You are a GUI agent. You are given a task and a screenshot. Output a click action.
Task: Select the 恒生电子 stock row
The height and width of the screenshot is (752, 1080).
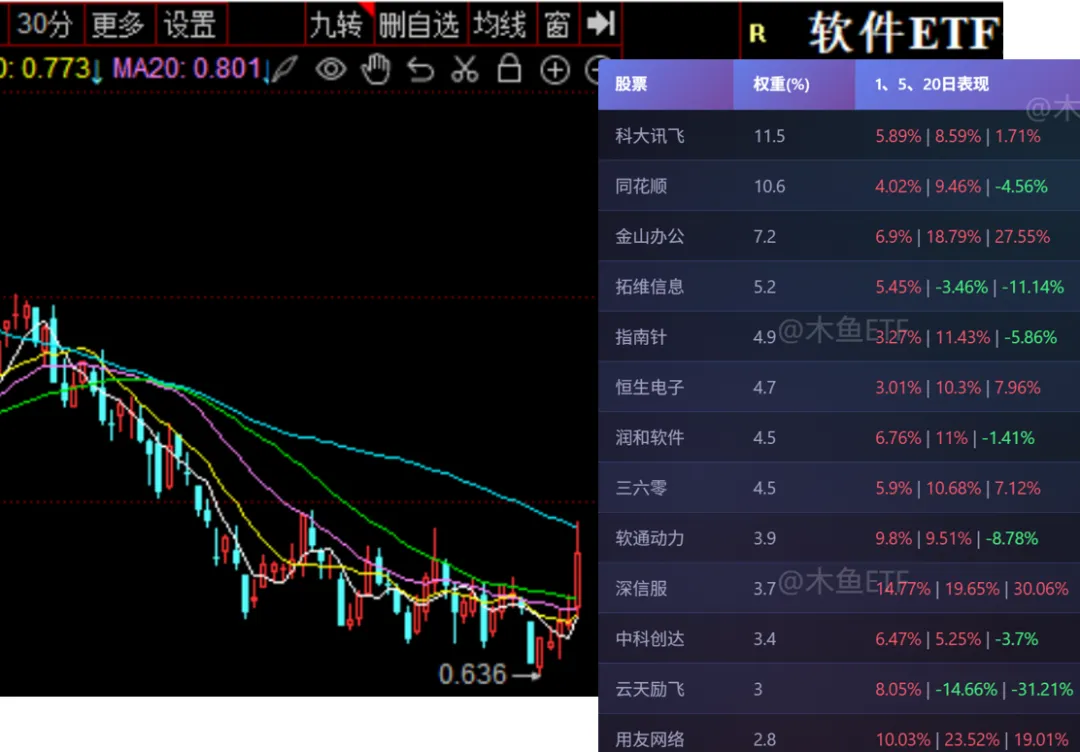click(839, 387)
